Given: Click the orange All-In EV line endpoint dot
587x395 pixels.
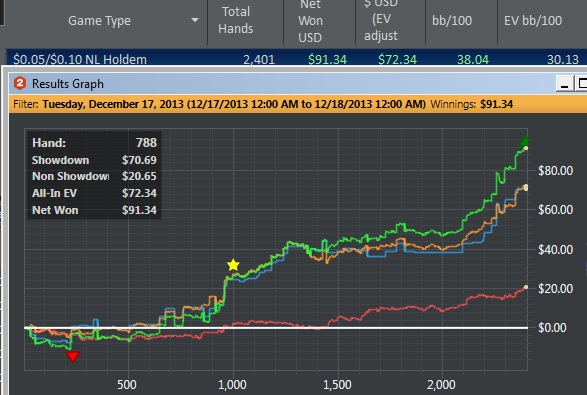Looking at the screenshot, I should tap(526, 187).
